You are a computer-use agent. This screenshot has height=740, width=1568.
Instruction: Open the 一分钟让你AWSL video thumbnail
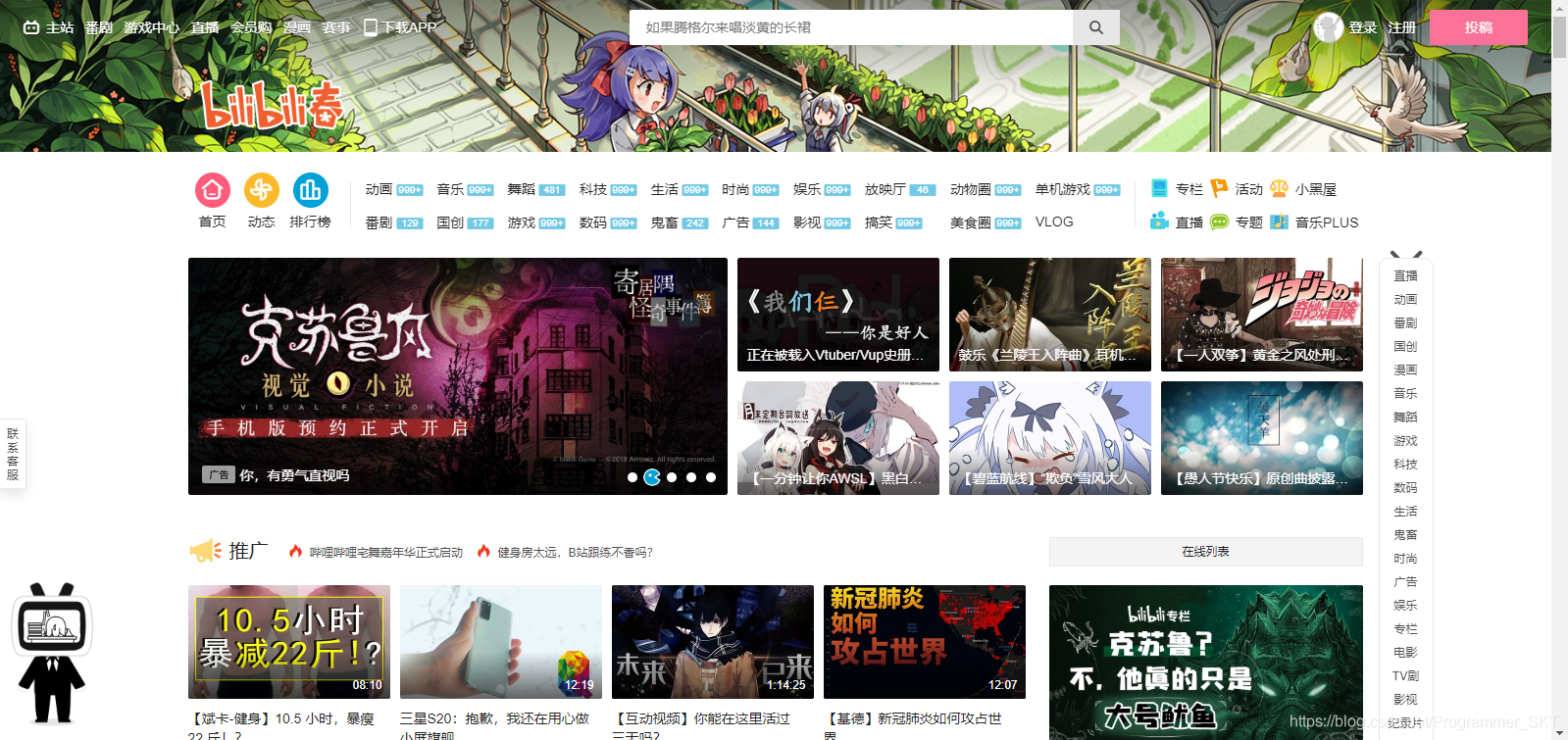[x=838, y=438]
